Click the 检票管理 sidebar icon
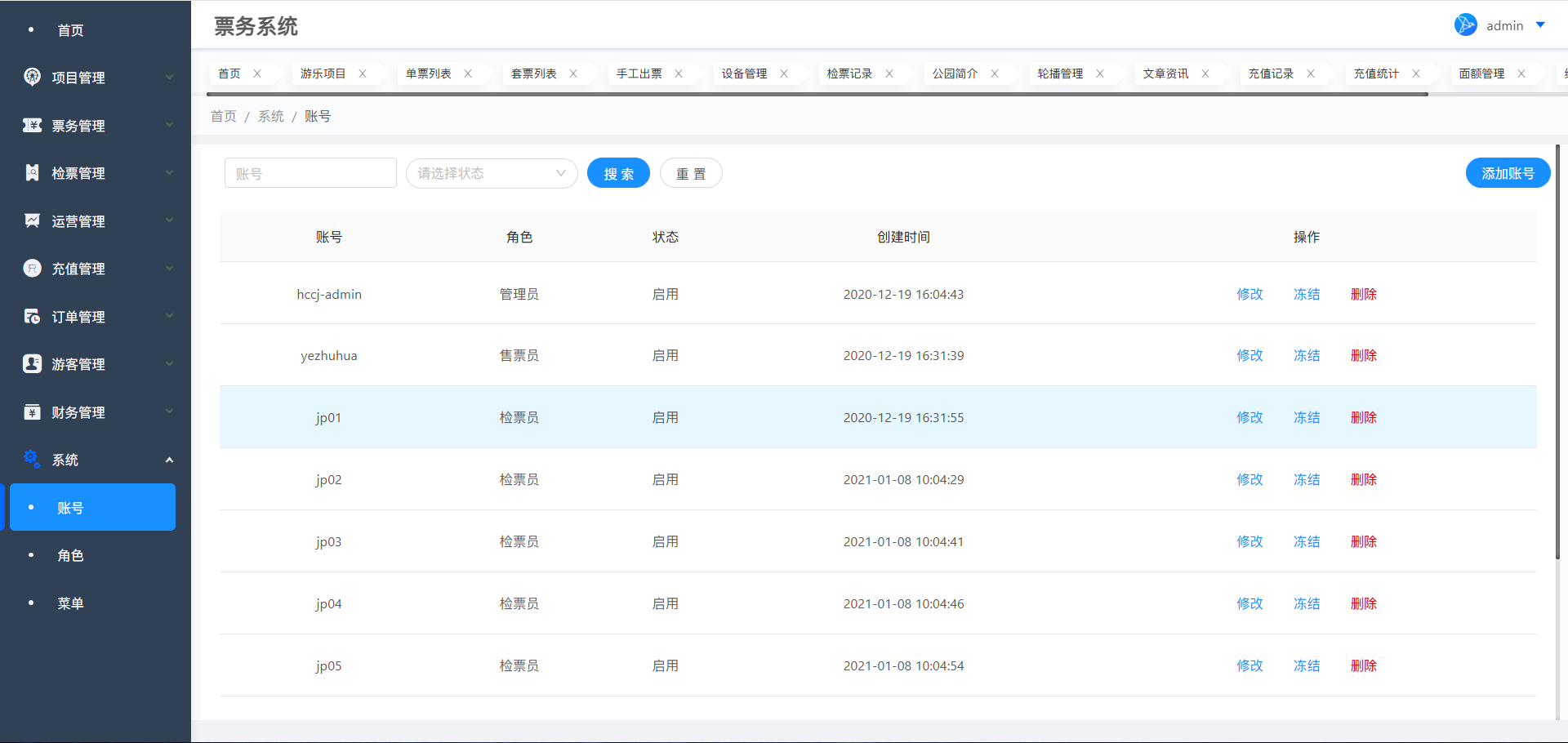Screen dimensions: 1568x743 click(32, 172)
